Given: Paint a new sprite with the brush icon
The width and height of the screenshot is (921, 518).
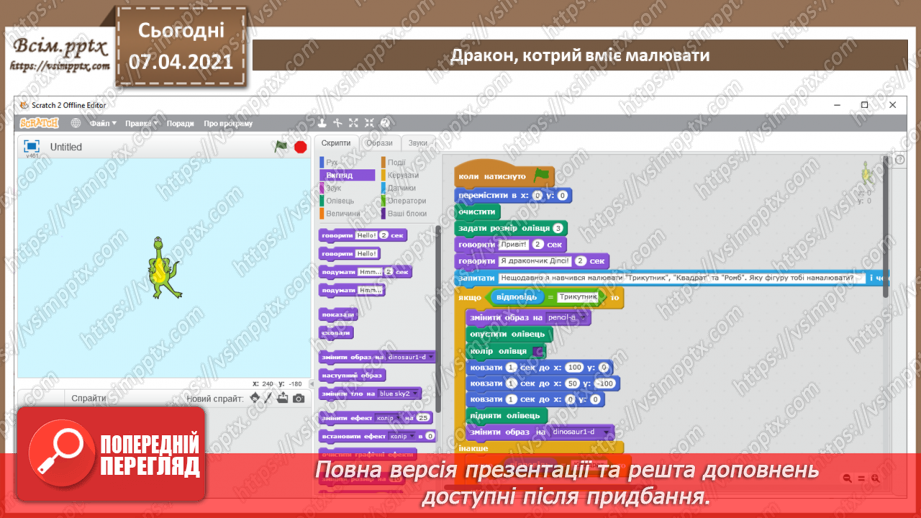Looking at the screenshot, I should click(x=268, y=398).
